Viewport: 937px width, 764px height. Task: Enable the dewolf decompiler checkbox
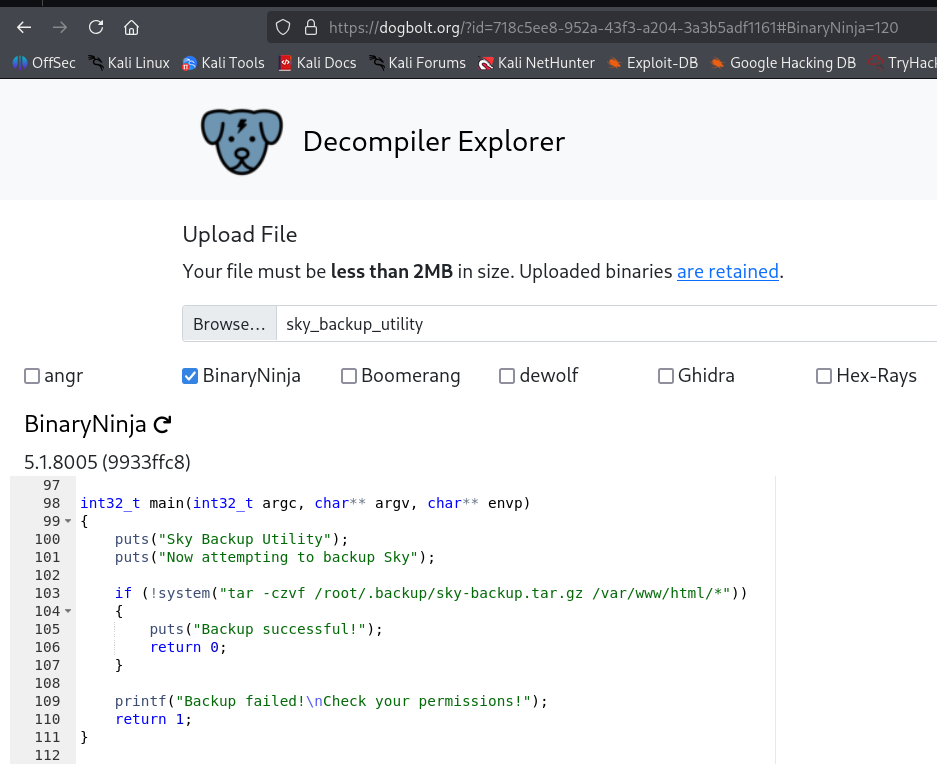(507, 376)
